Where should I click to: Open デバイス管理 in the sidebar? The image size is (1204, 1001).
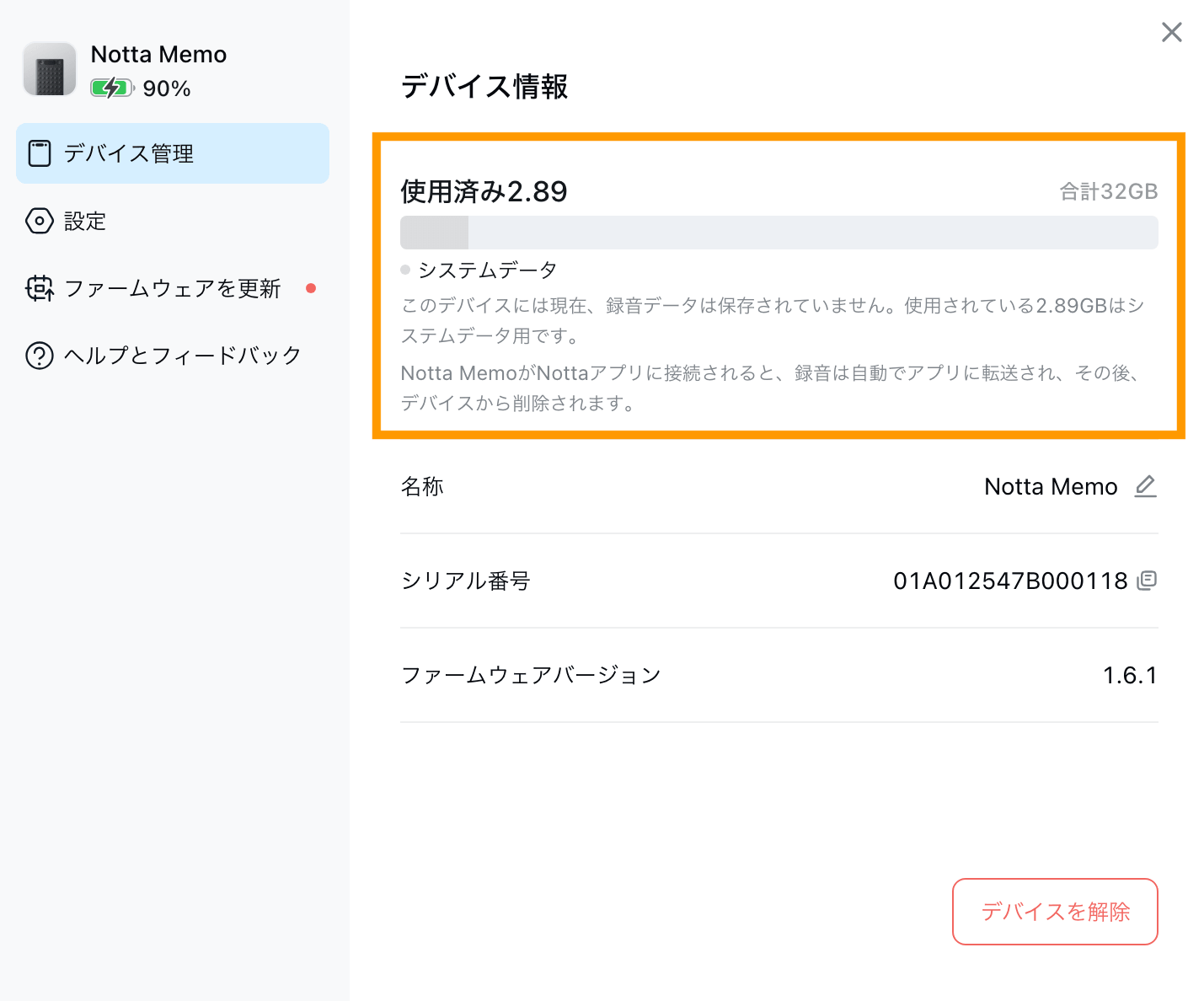click(x=173, y=153)
